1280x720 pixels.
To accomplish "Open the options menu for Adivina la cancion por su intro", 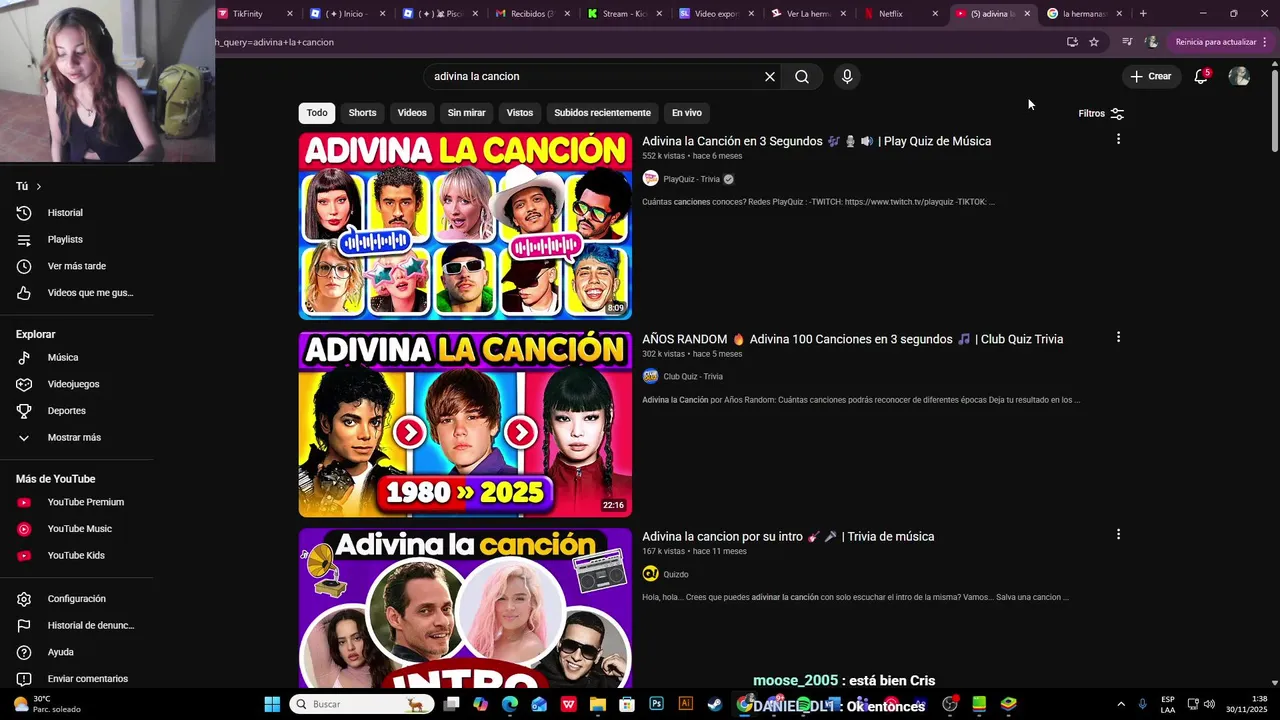I will [1118, 534].
